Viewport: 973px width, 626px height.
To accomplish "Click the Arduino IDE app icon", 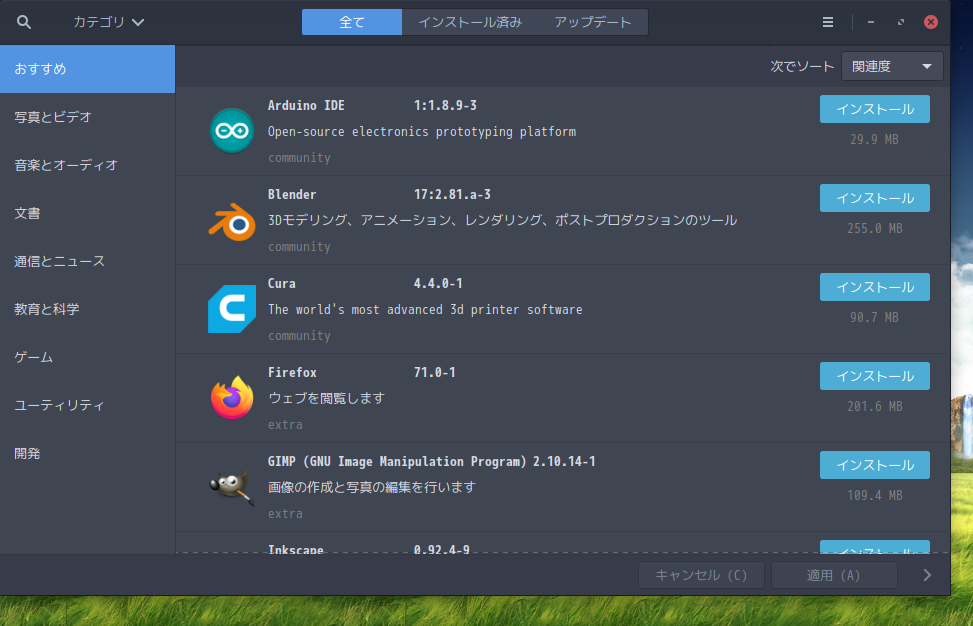I will point(231,131).
